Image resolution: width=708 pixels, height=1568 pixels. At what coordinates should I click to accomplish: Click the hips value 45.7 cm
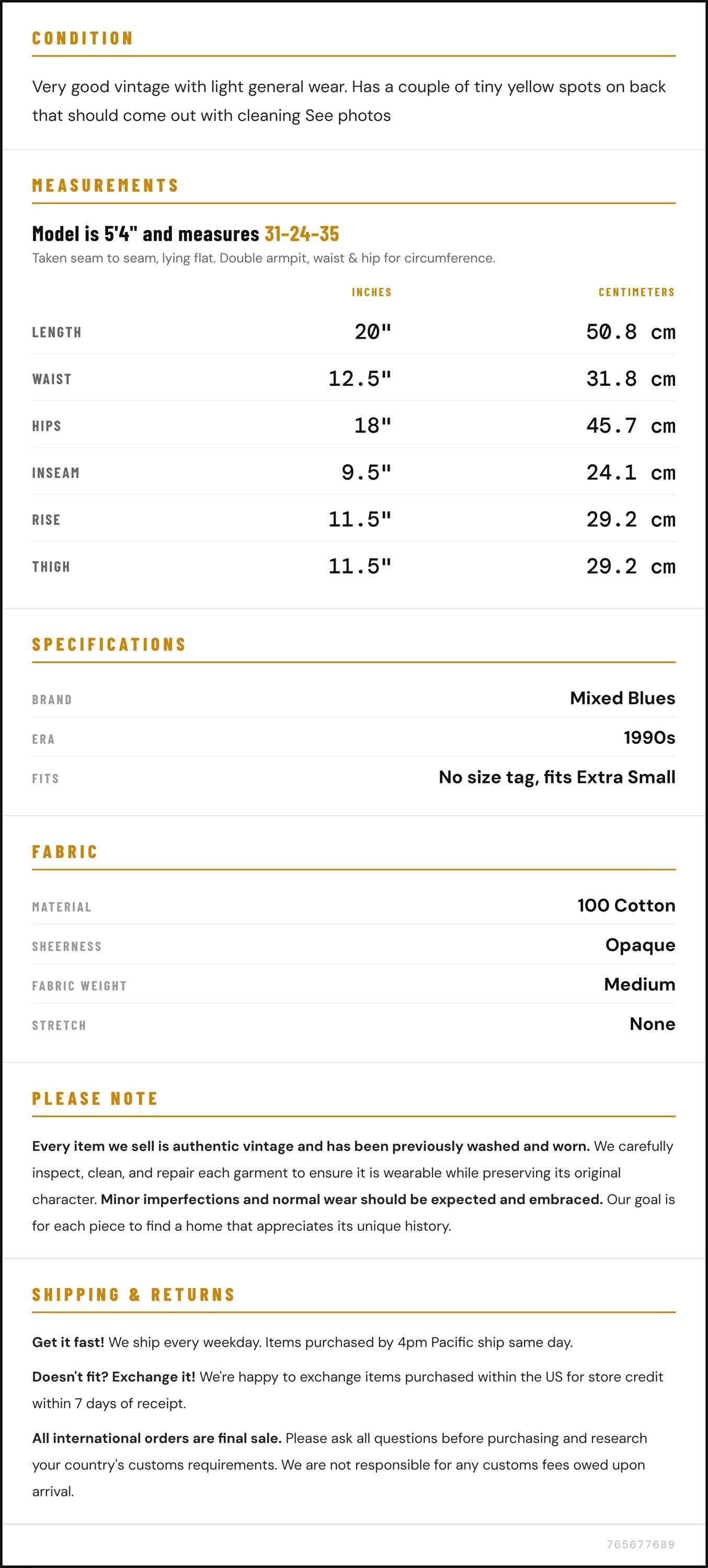tap(631, 425)
